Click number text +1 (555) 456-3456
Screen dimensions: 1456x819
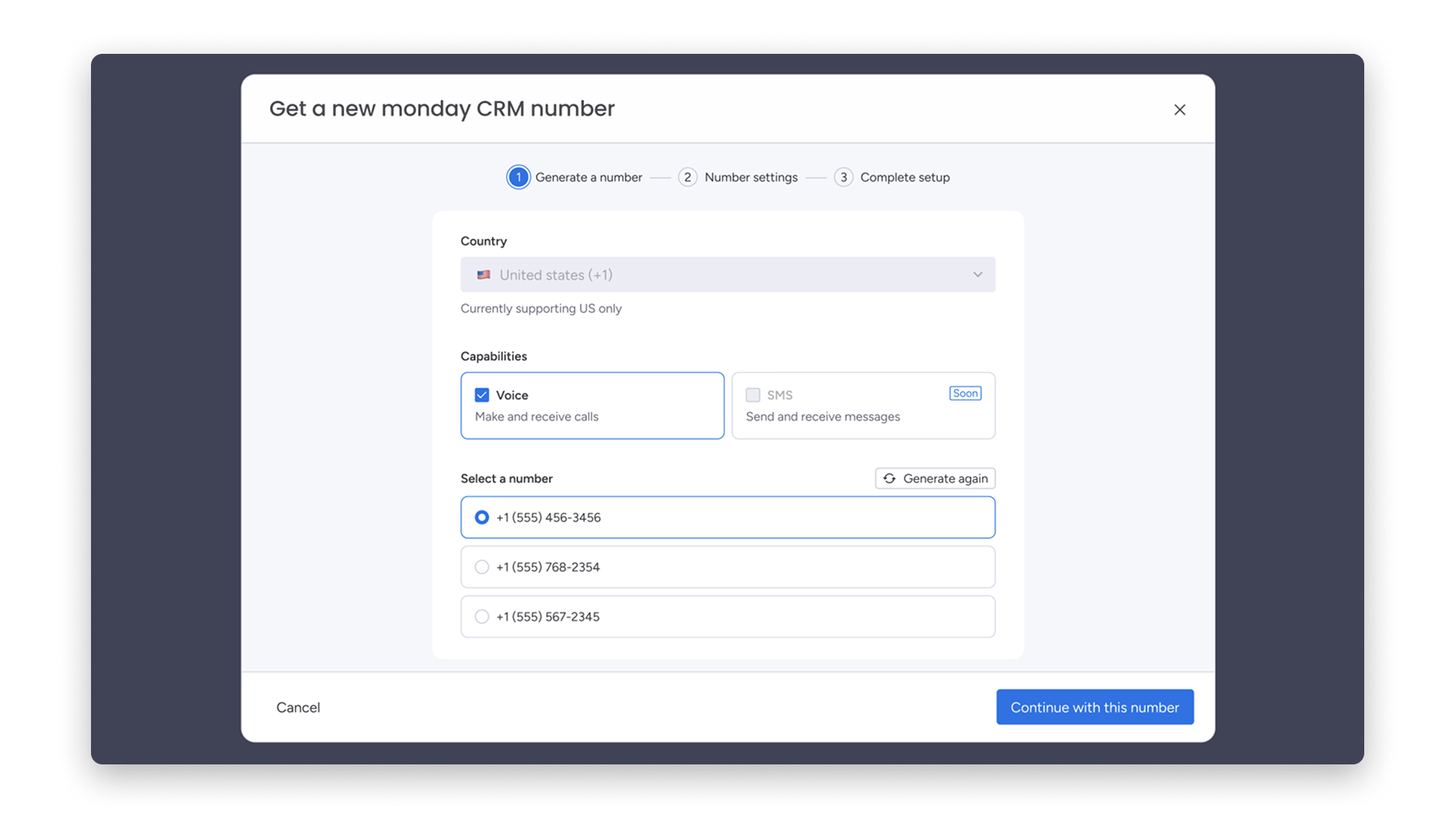[x=548, y=517]
